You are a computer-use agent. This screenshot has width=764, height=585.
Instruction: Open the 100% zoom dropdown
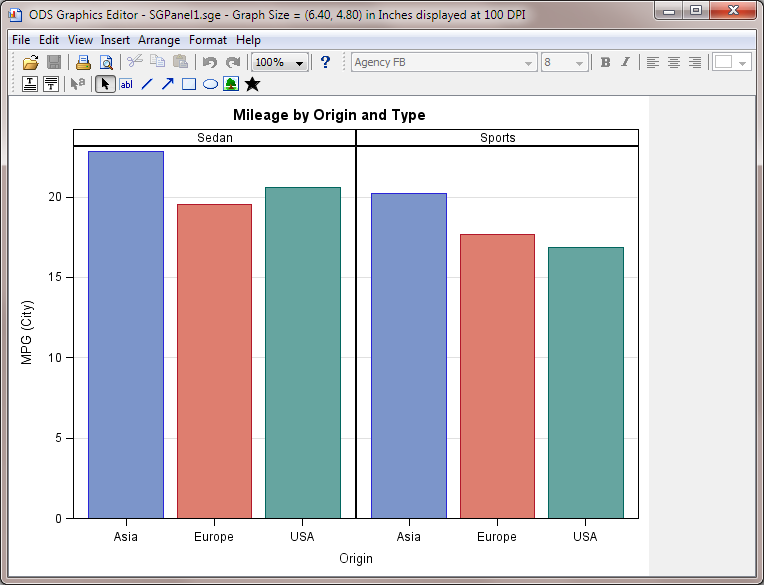pyautogui.click(x=280, y=62)
